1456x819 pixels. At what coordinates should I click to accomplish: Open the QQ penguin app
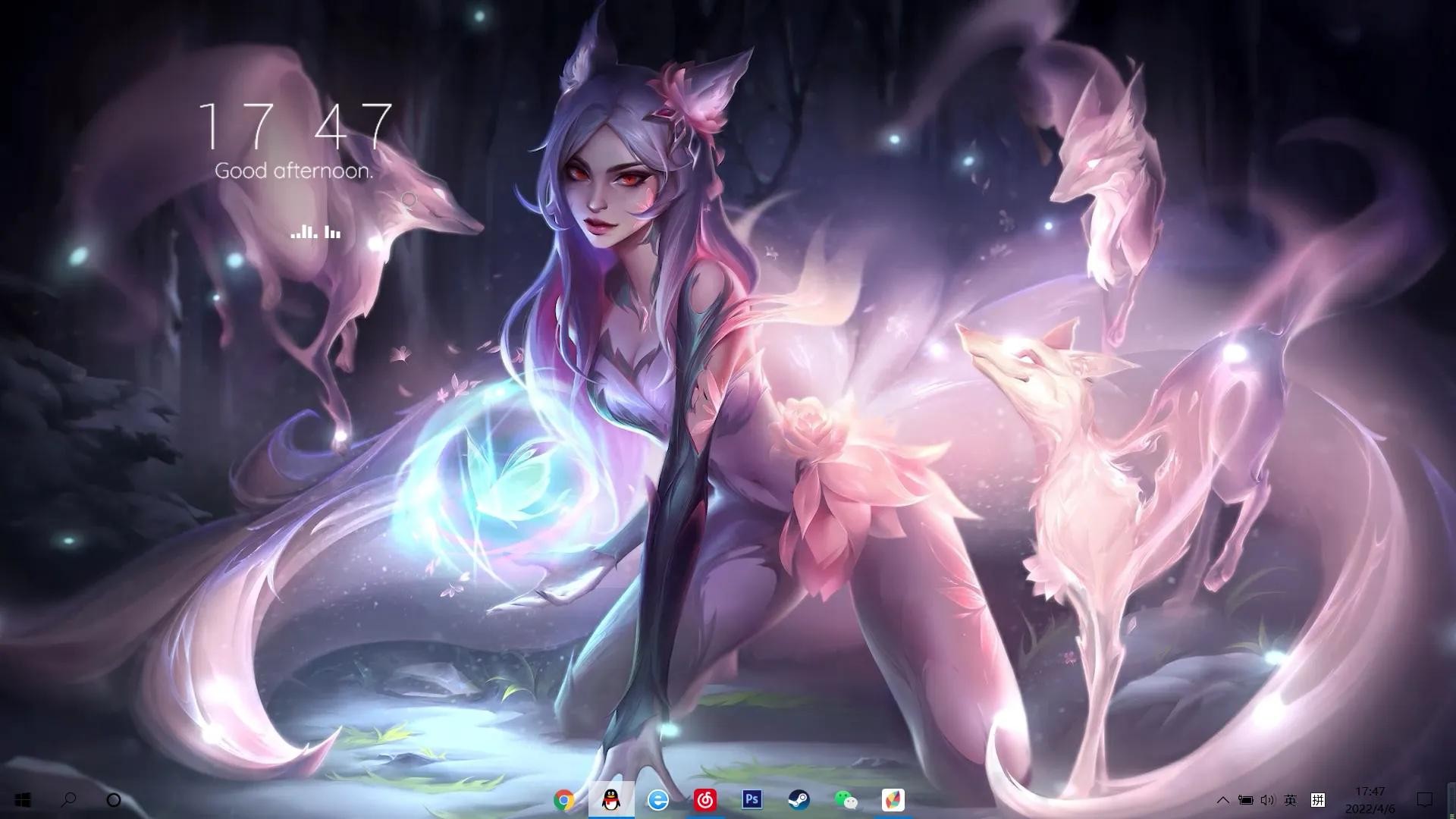click(x=610, y=800)
